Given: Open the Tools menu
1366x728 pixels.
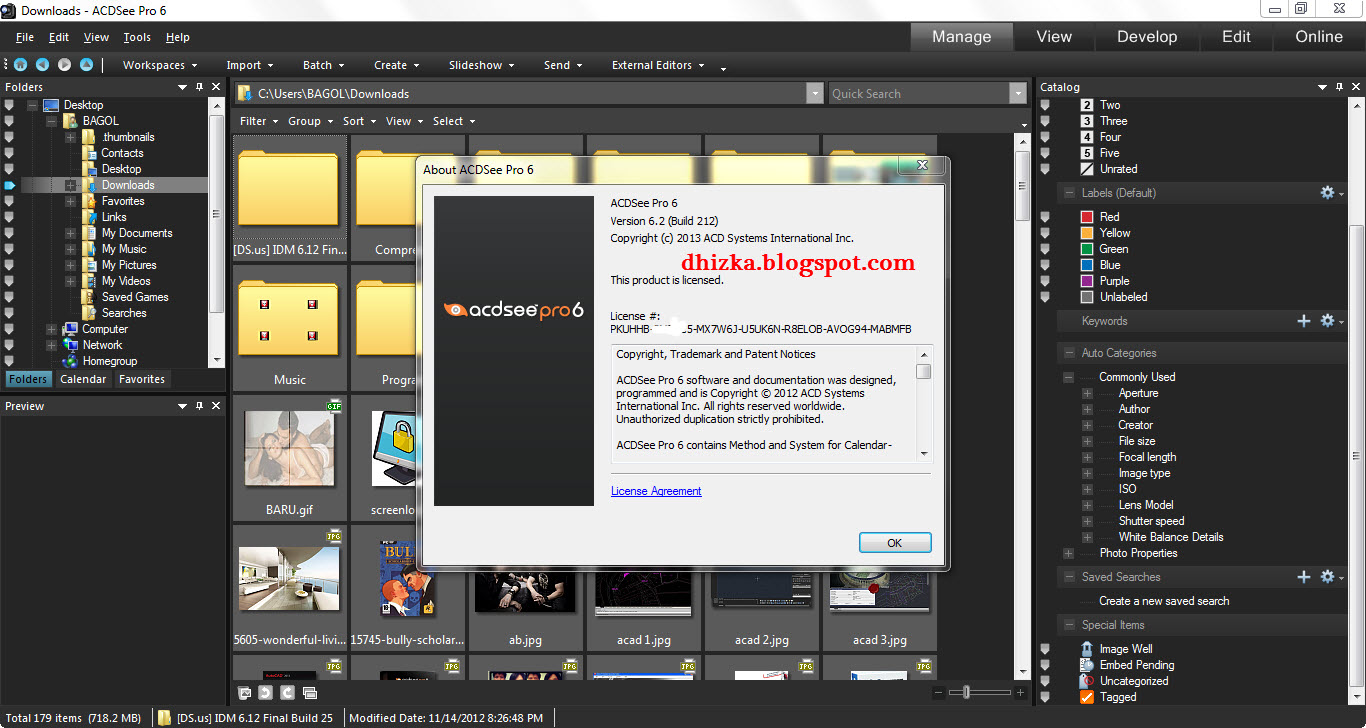Looking at the screenshot, I should click(137, 37).
